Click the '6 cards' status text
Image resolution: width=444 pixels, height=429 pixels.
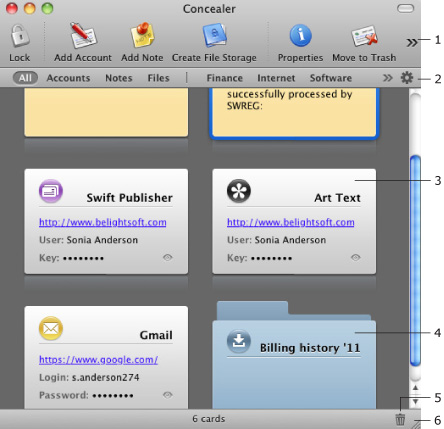pyautogui.click(x=209, y=419)
